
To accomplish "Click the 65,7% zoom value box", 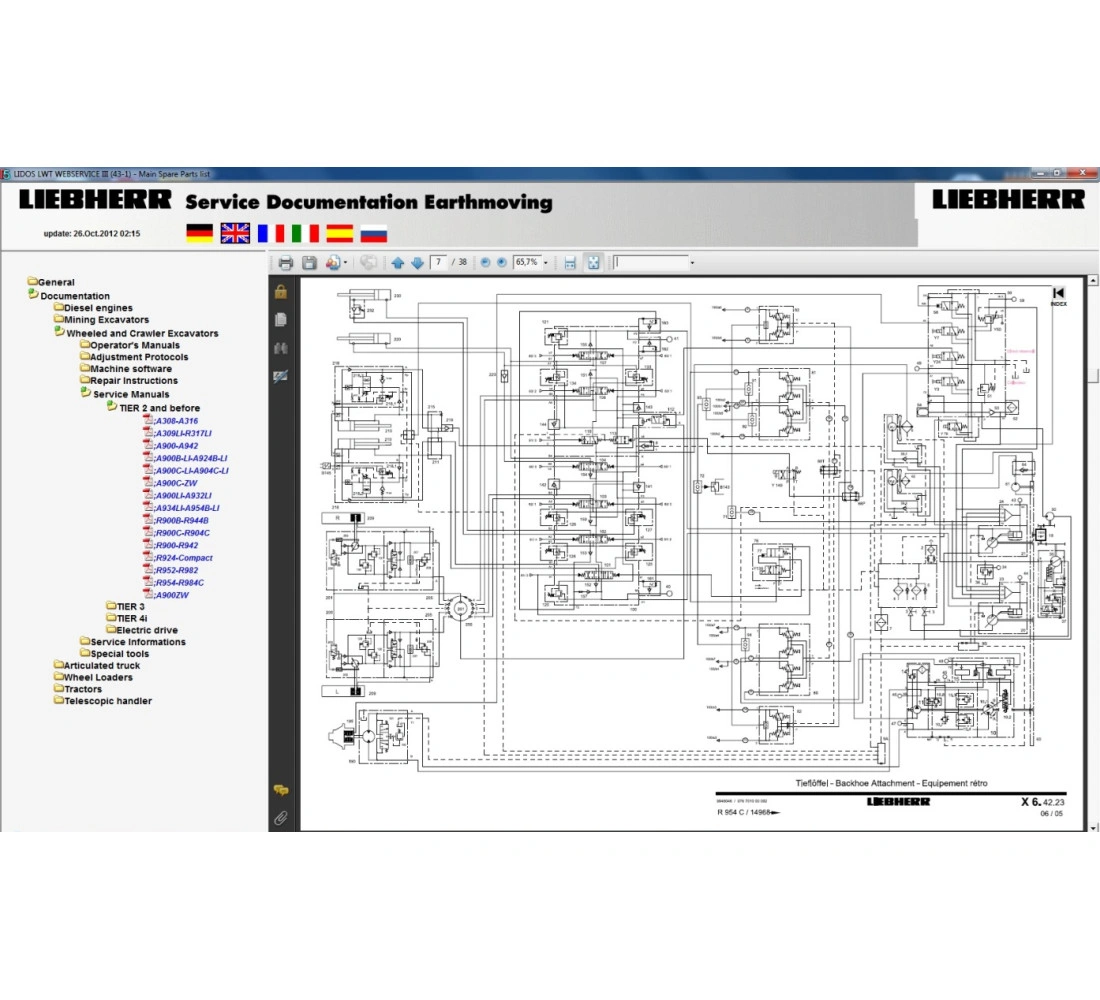I will pyautogui.click(x=527, y=262).
